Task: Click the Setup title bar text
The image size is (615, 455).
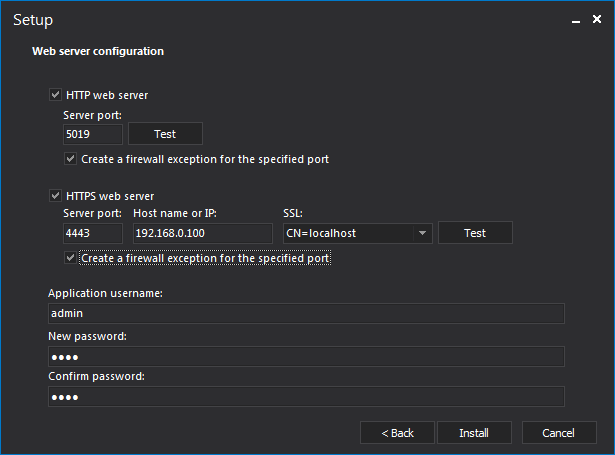Action: click(x=33, y=20)
